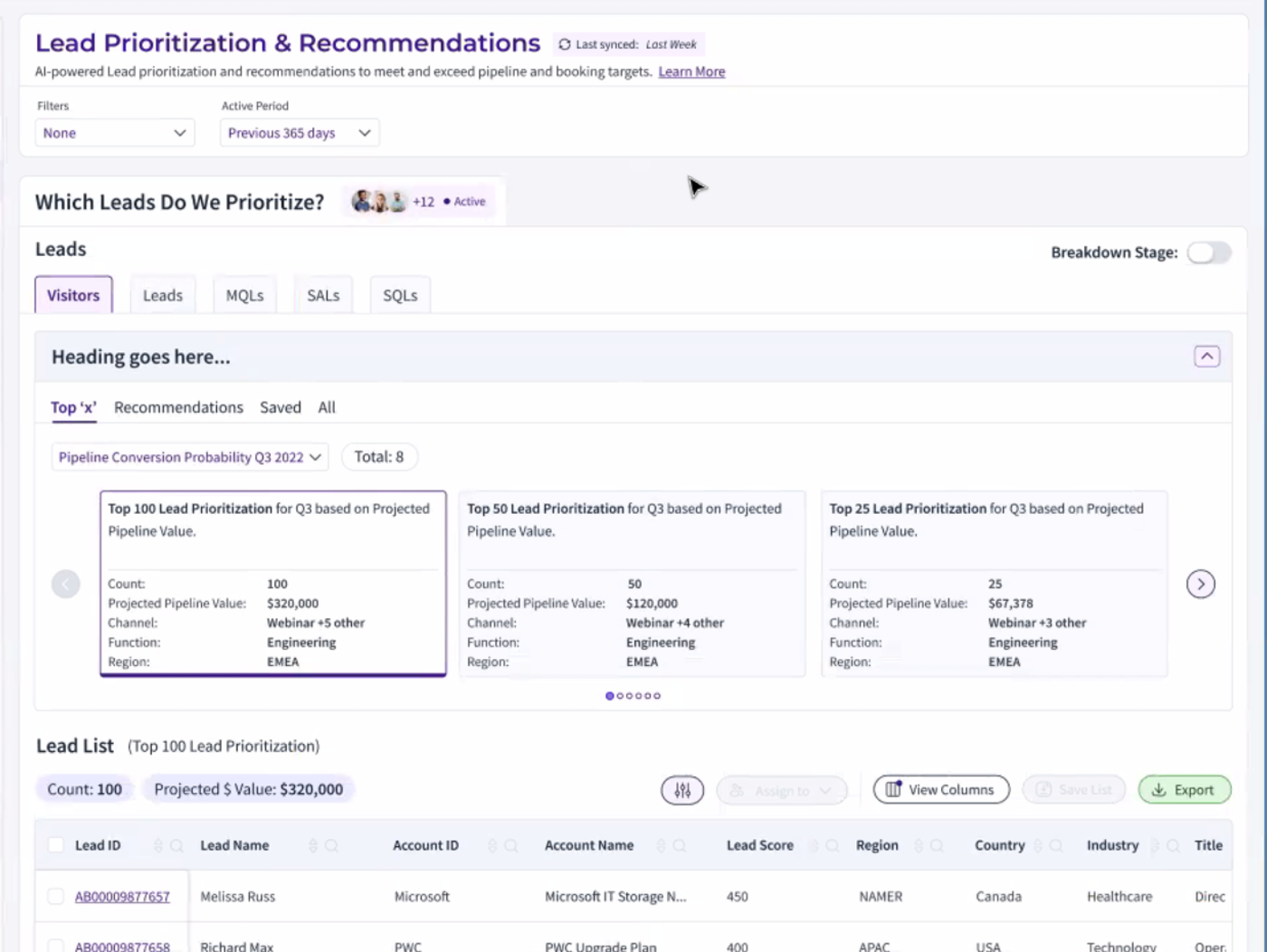This screenshot has height=952, width=1267.
Task: Go to next prioritization cards
Action: coord(1201,584)
